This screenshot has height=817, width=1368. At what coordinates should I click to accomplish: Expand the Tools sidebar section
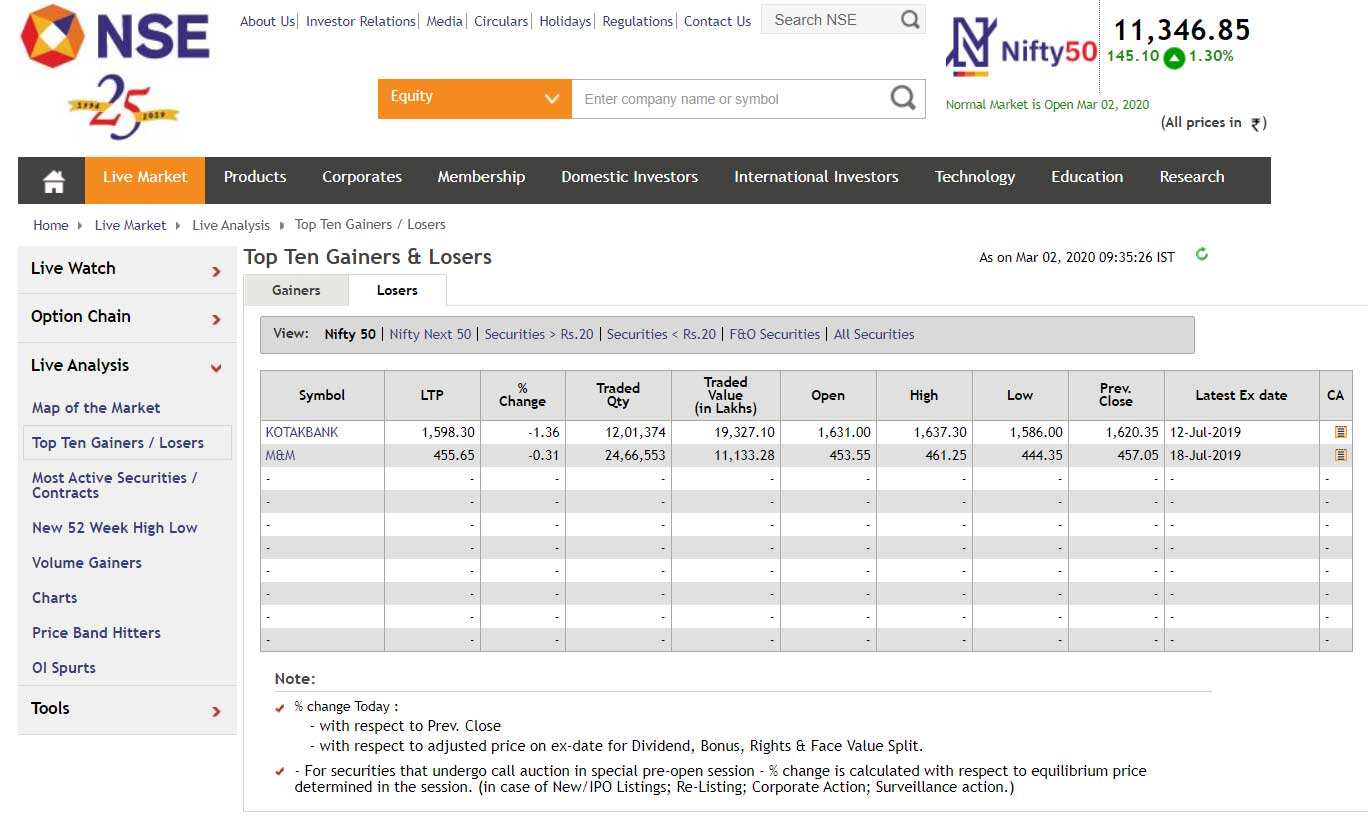click(x=127, y=709)
